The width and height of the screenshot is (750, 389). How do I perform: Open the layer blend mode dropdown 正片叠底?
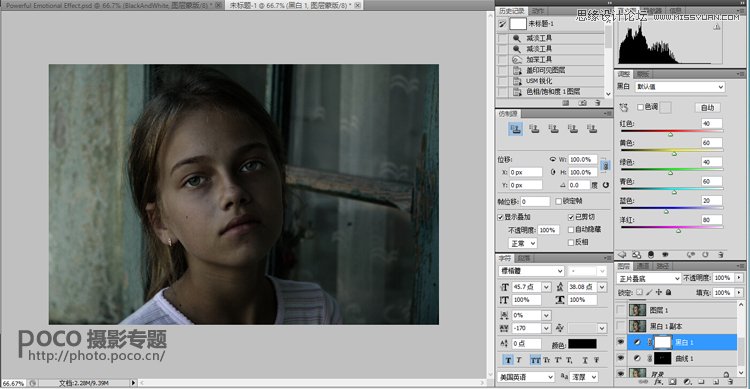tap(649, 278)
